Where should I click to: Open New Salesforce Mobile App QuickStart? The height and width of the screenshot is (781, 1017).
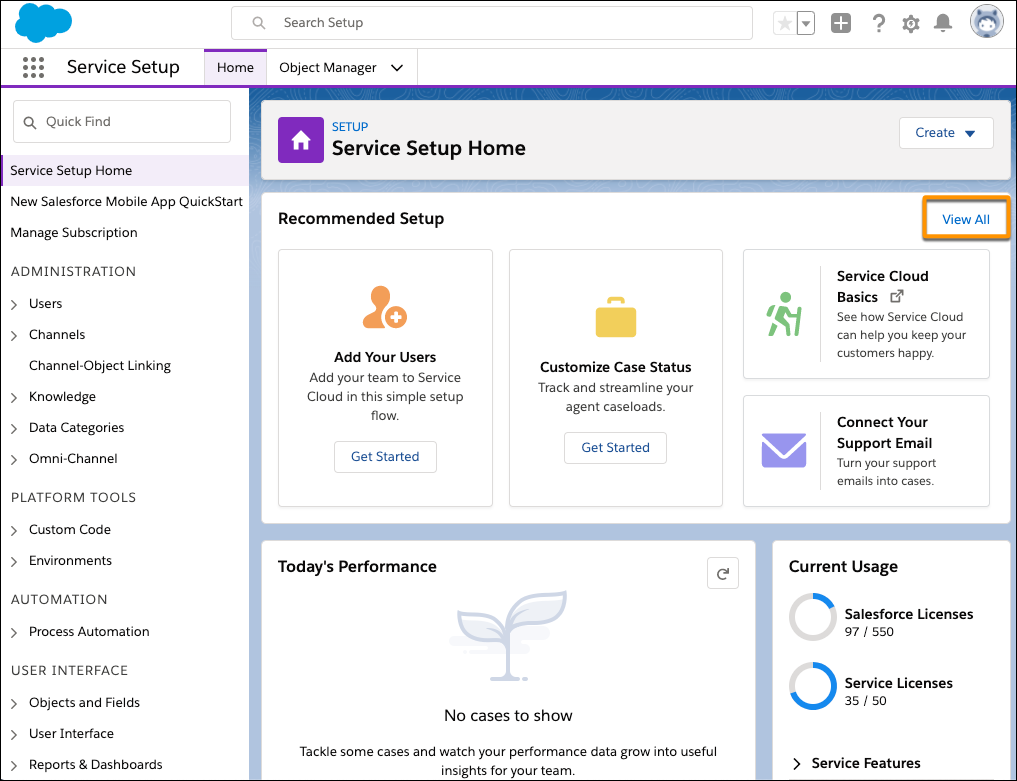(x=126, y=202)
